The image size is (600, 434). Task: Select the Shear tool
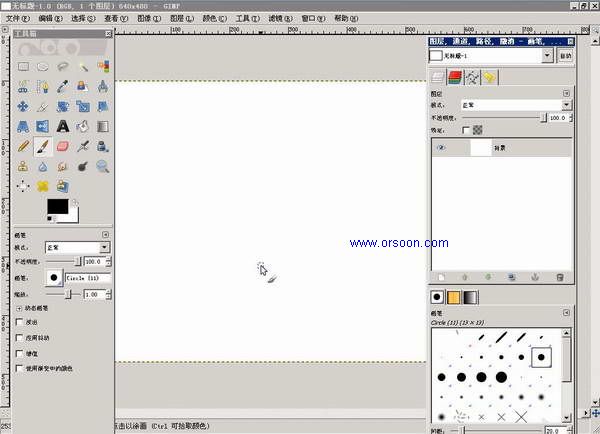103,106
